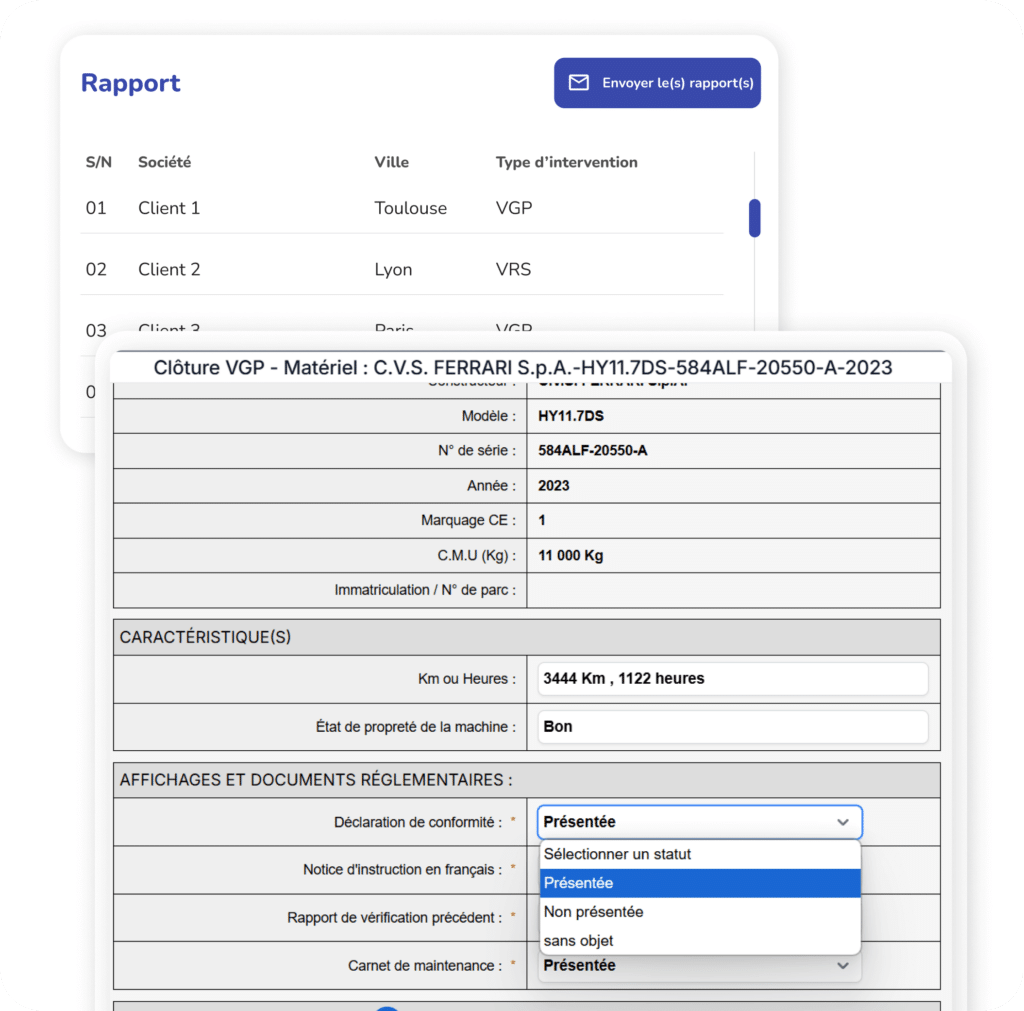Click the Rapport panel scrollbar thumb
The width and height of the screenshot is (1024, 1011).
click(x=754, y=217)
